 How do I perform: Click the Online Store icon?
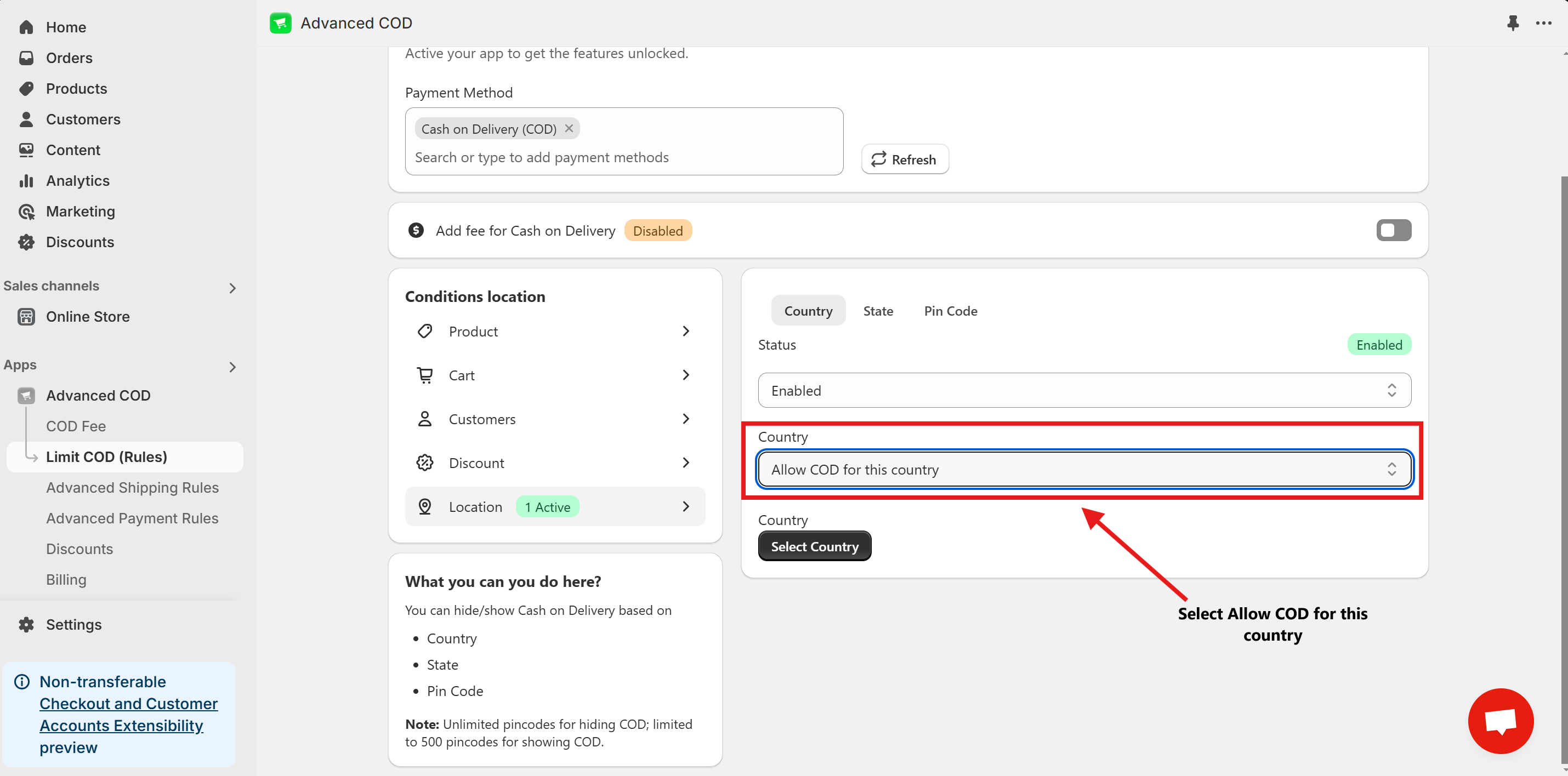tap(26, 317)
